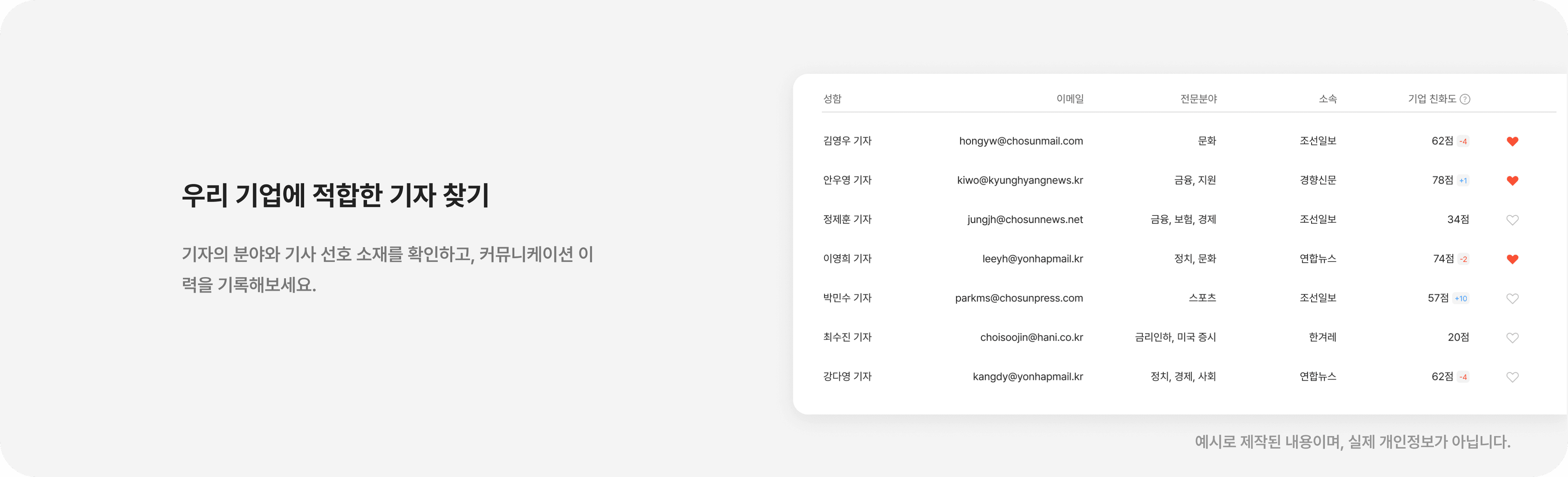Viewport: 1568px width, 477px height.
Task: Unfavorite the heart for 김영우 기자
Action: [1512, 141]
